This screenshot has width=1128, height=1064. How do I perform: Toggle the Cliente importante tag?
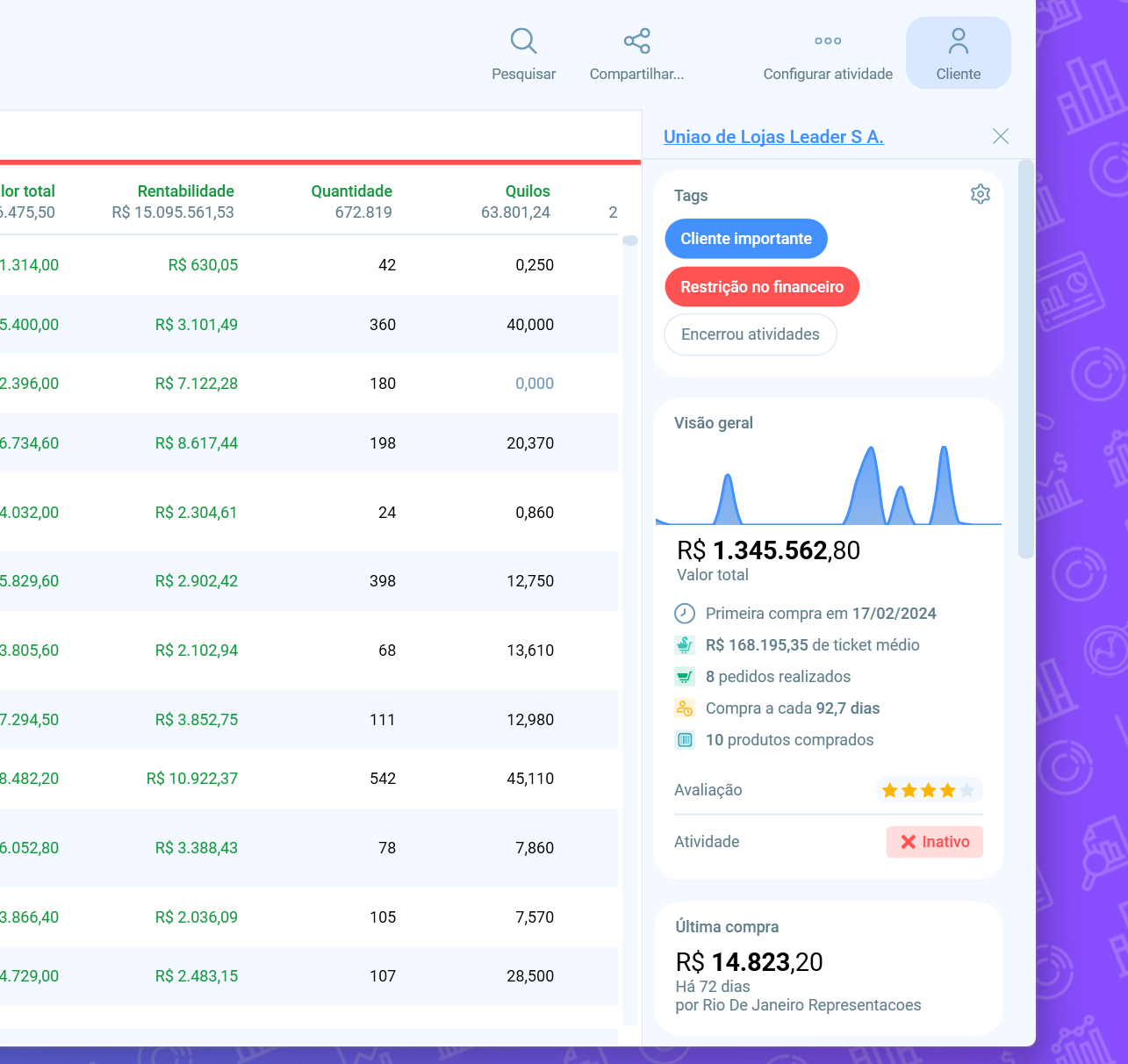tap(745, 239)
